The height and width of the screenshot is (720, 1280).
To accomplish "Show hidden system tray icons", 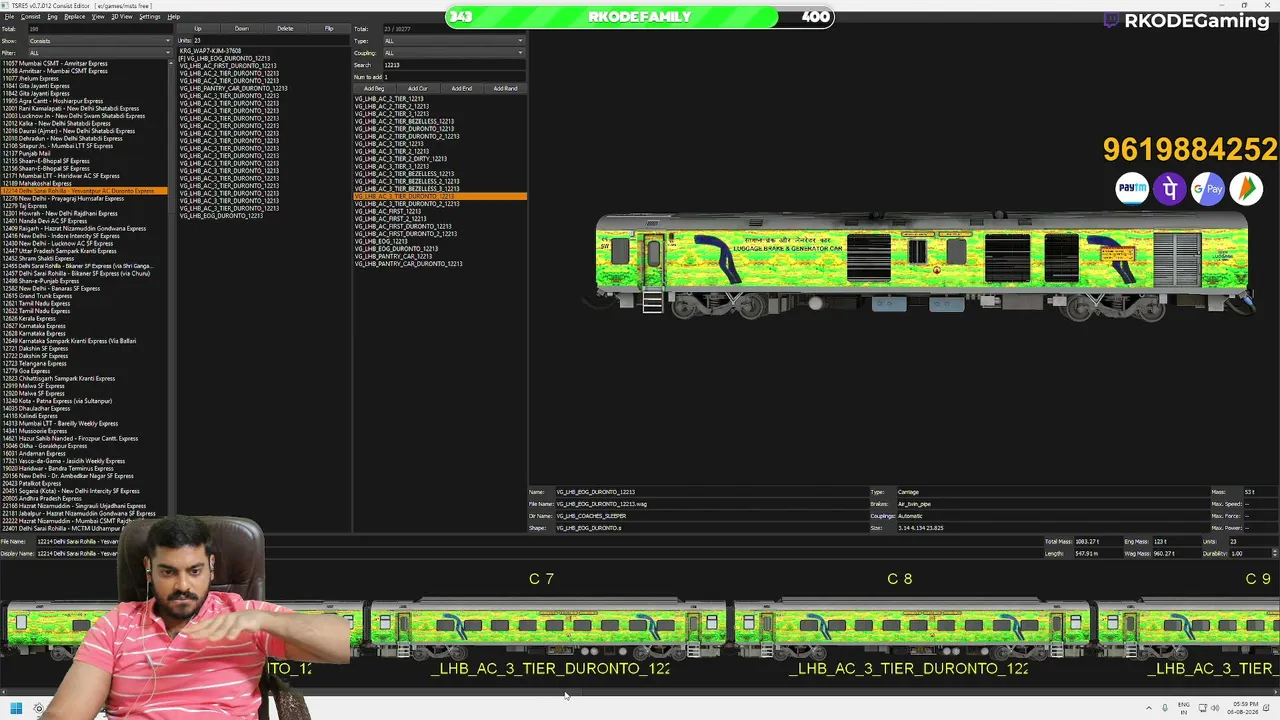I will [x=1148, y=709].
